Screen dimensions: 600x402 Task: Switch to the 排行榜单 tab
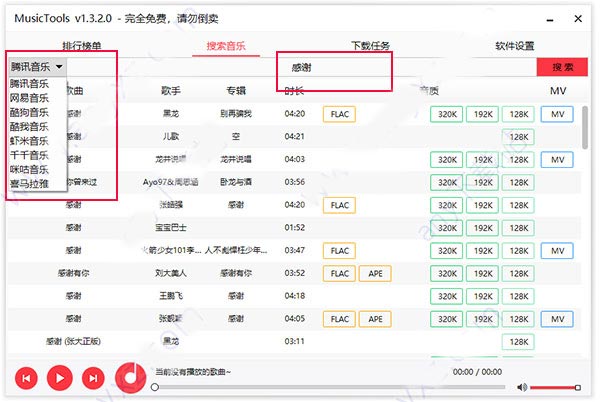coord(83,45)
